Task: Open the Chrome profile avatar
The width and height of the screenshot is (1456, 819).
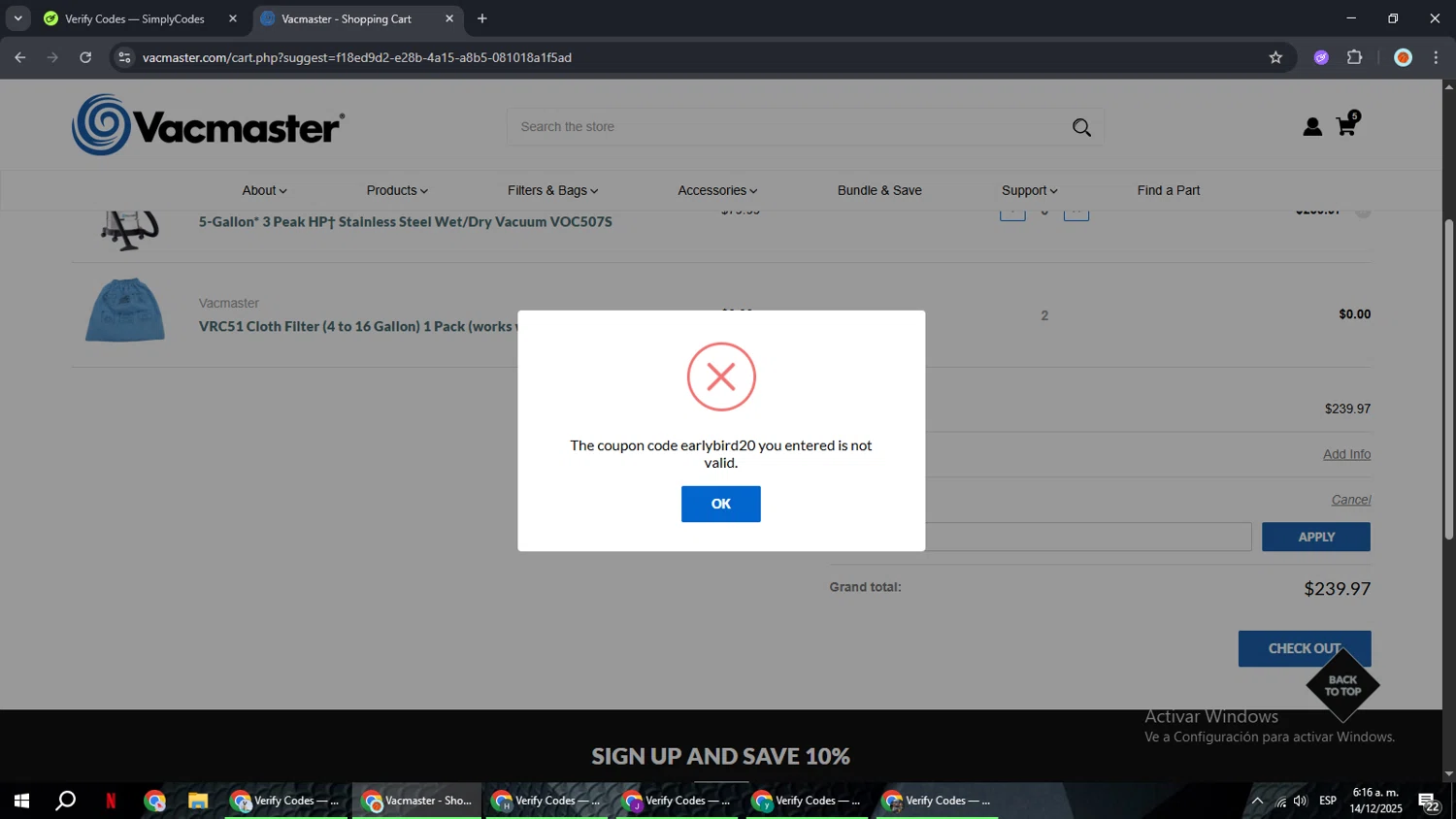Action: [x=1403, y=57]
